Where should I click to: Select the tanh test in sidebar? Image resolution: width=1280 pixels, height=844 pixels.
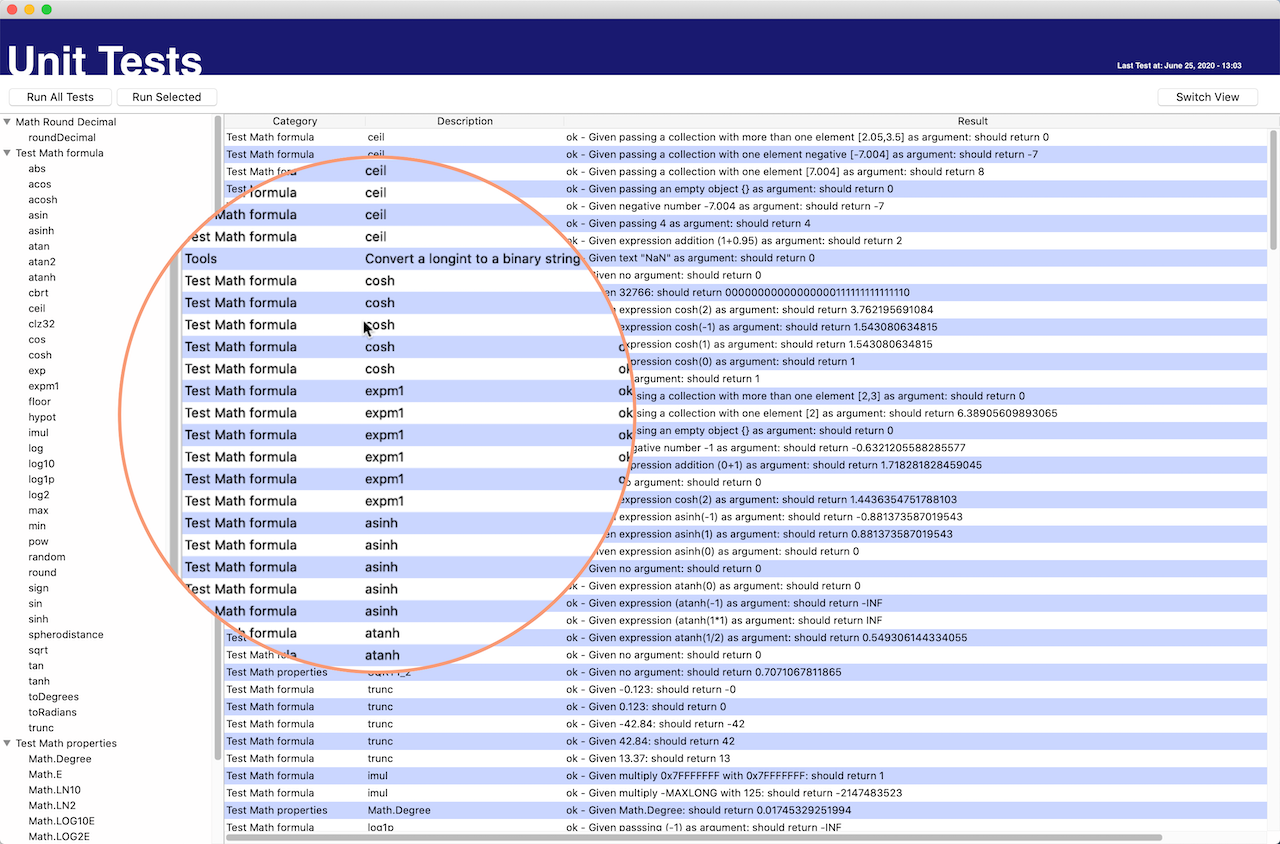(39, 681)
